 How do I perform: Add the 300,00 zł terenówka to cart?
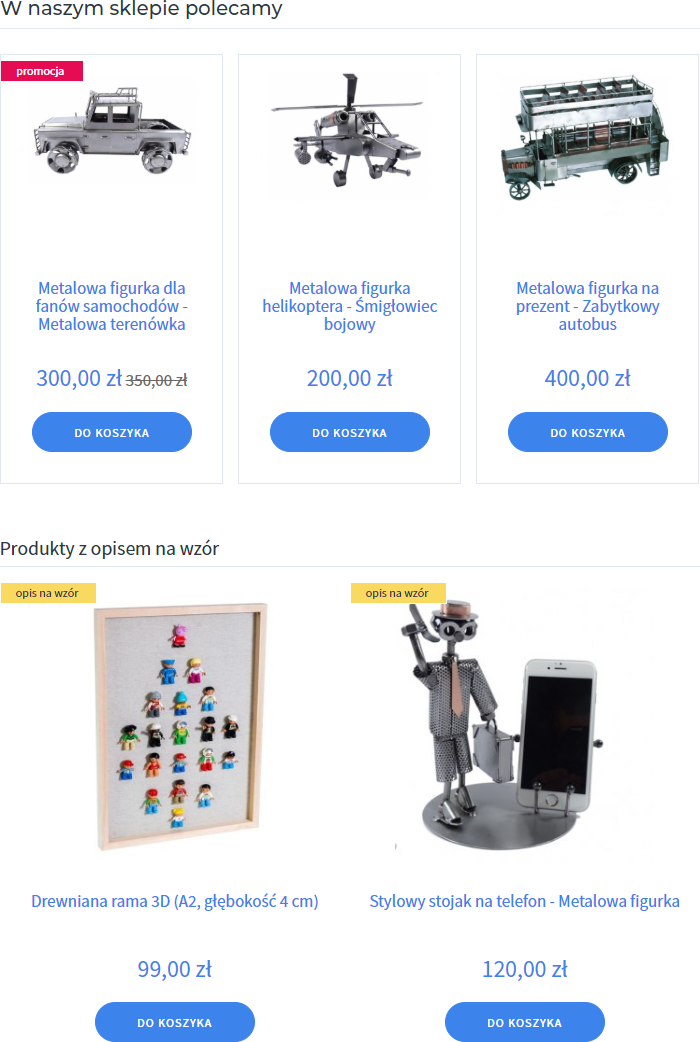112,432
